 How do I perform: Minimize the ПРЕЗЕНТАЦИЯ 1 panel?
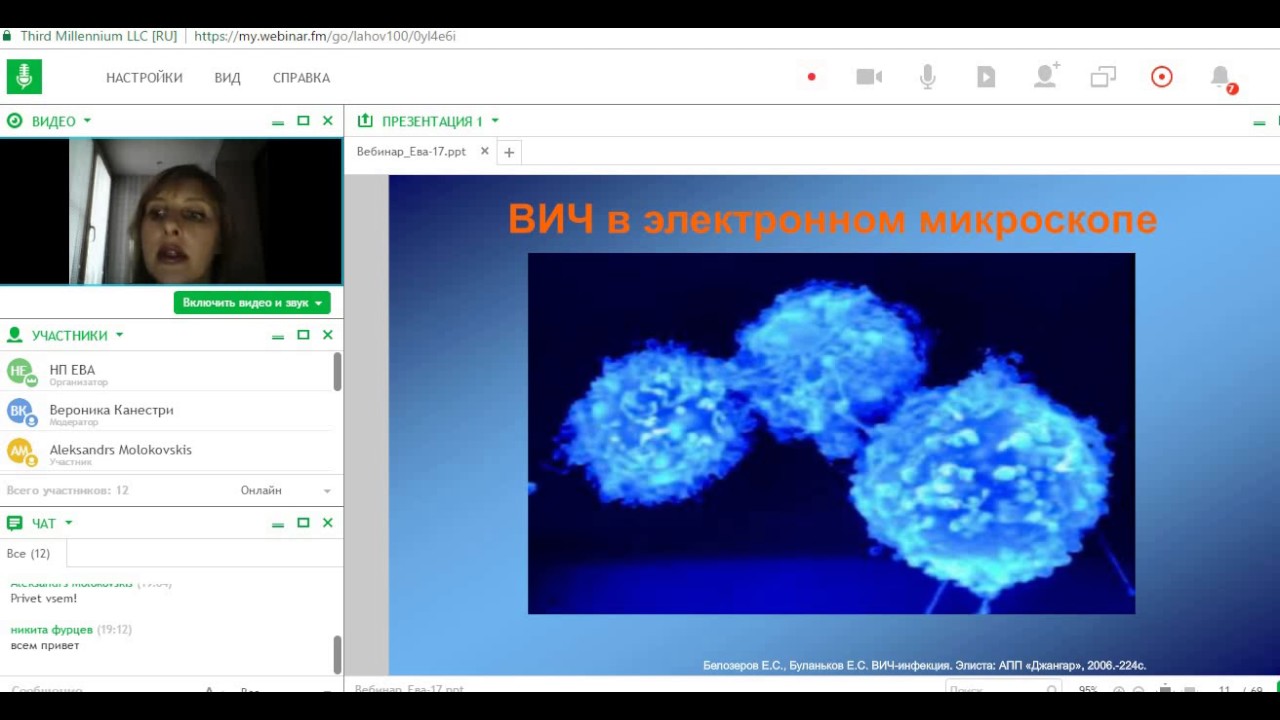(x=1259, y=122)
